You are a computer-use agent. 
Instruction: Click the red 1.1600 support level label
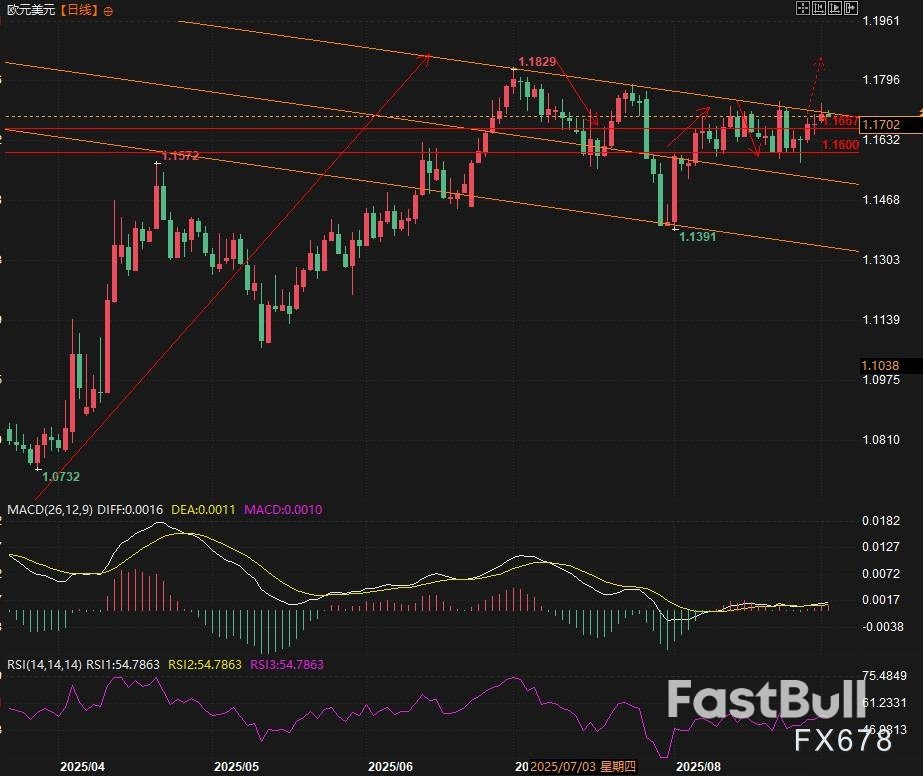pyautogui.click(x=838, y=146)
